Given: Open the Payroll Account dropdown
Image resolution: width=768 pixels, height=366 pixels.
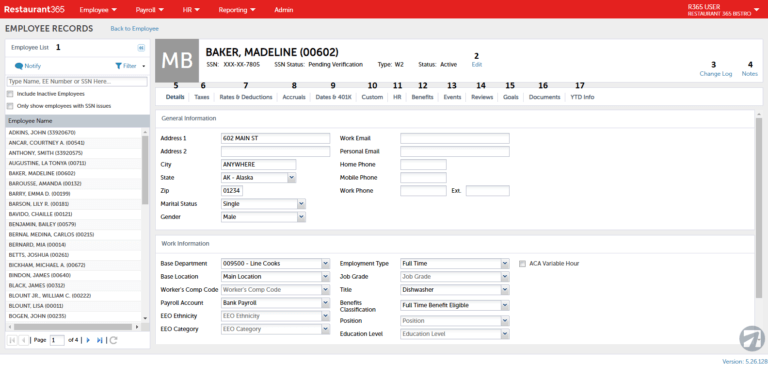Looking at the screenshot, I should pos(325,303).
